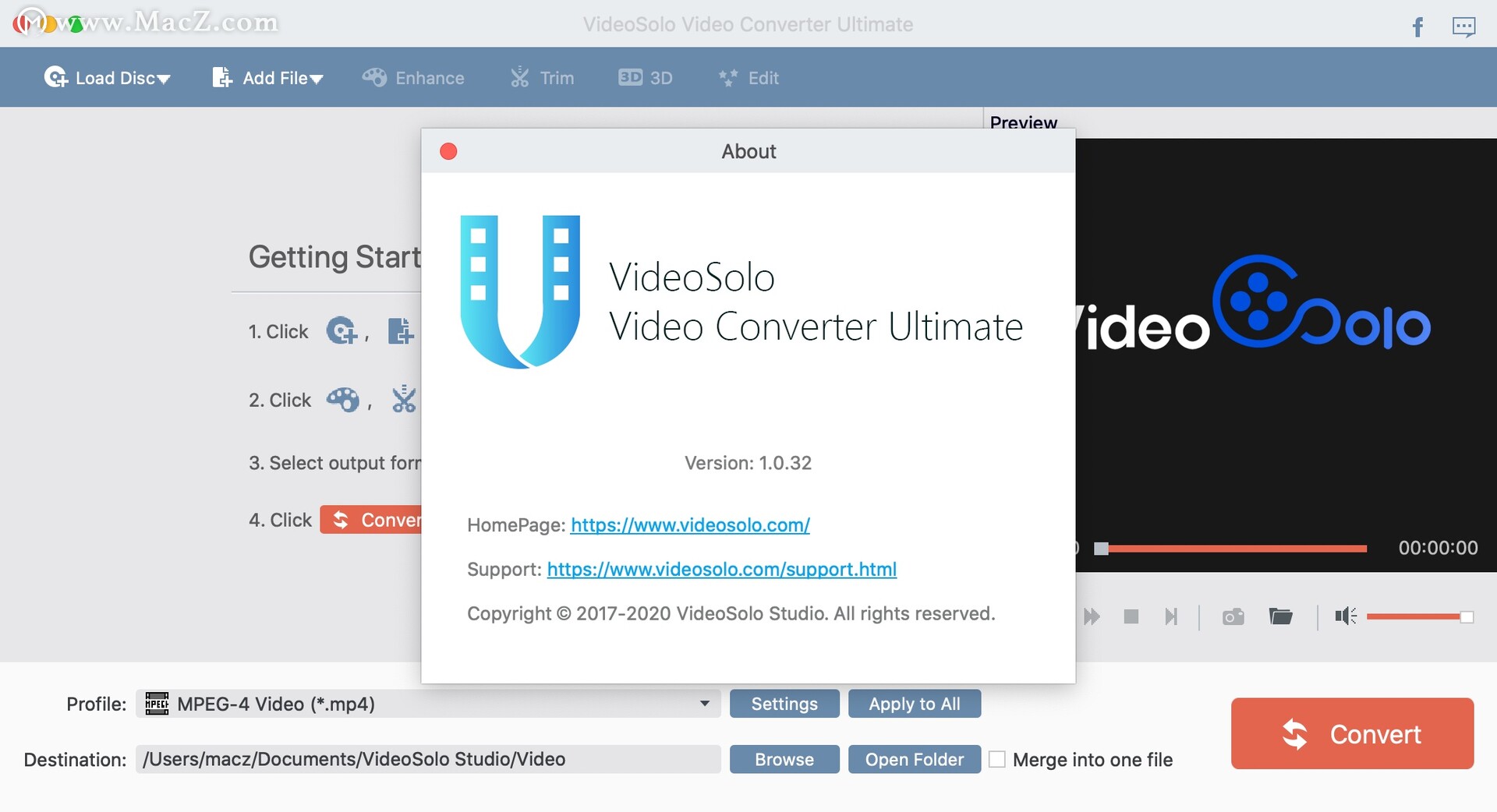Viewport: 1497px width, 812px height.
Task: Open the VideoSolo homepage link
Action: pyautogui.click(x=690, y=525)
